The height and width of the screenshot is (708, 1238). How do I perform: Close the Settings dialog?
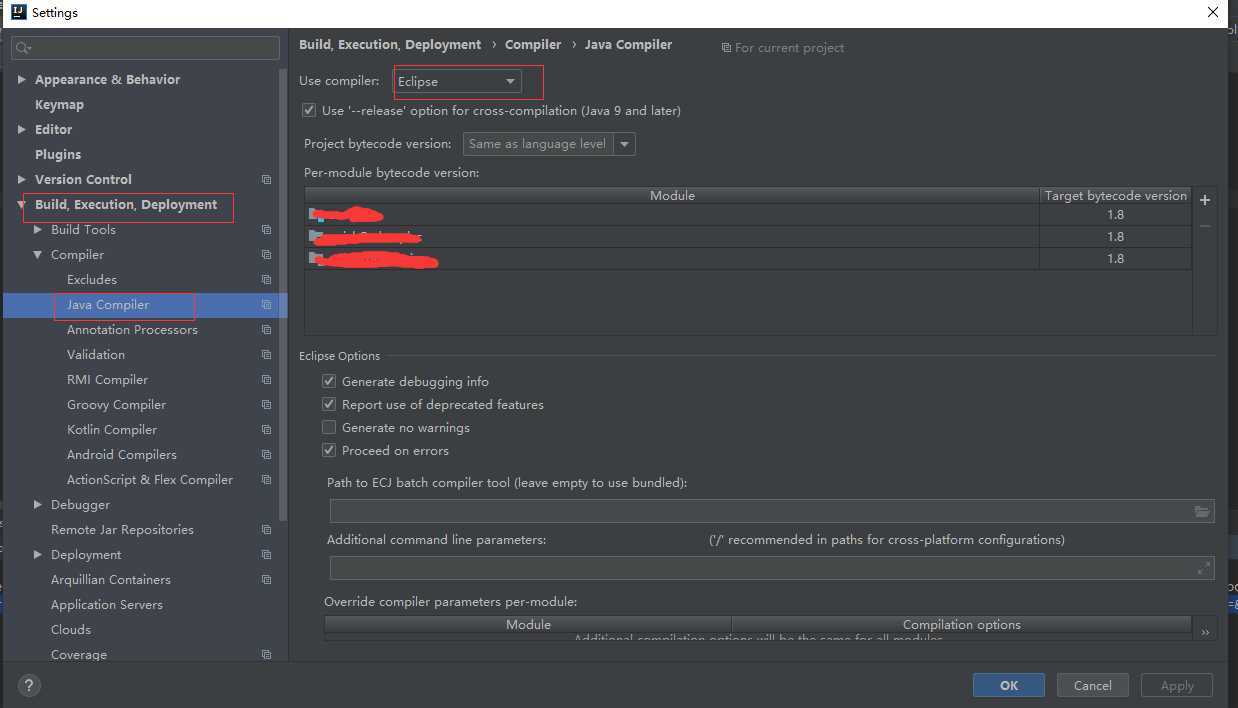tap(1213, 12)
